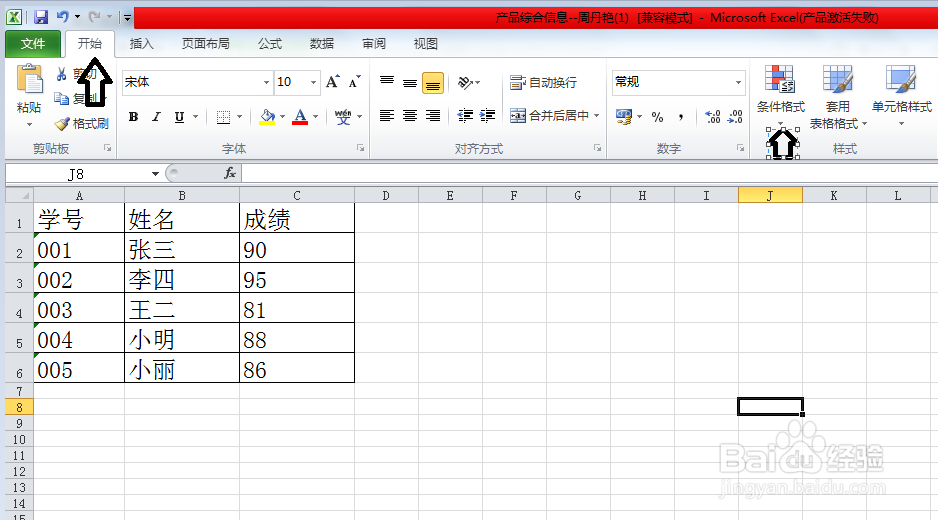The height and width of the screenshot is (520, 938).
Task: Switch to the 视图 View tab
Action: (x=426, y=44)
